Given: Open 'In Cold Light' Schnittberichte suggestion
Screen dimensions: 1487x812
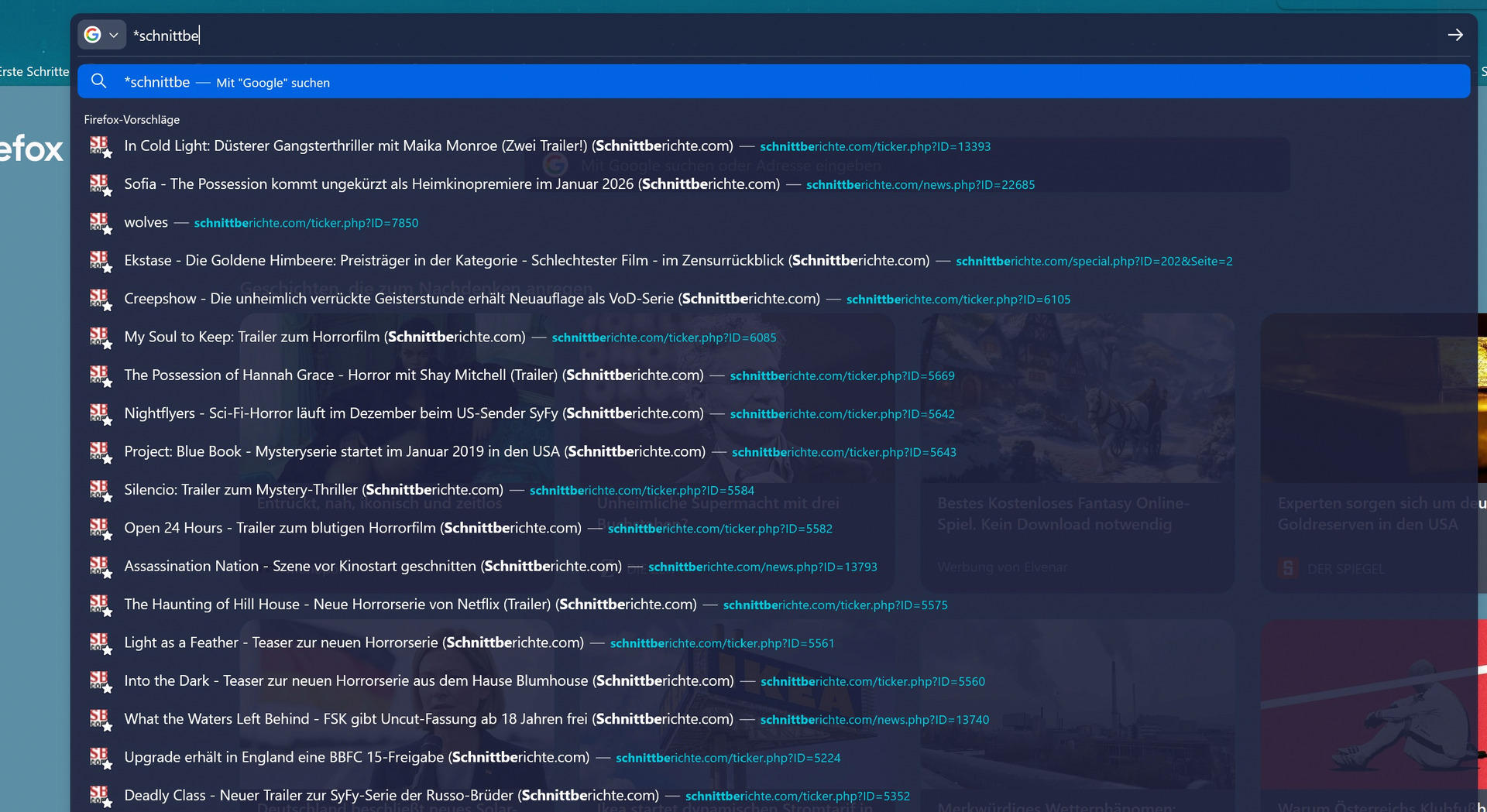Looking at the screenshot, I should pos(774,146).
